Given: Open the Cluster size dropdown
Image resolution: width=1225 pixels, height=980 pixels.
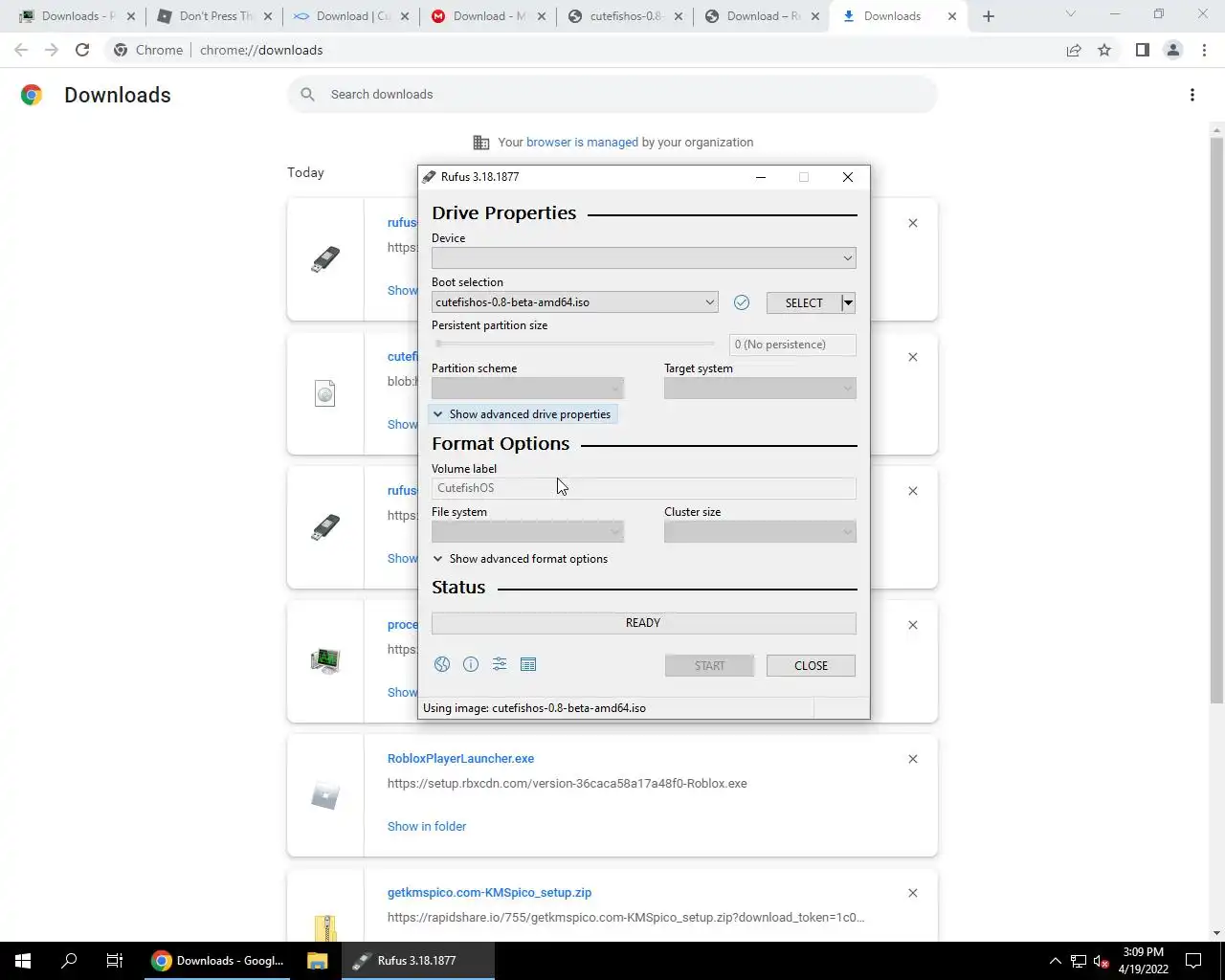Looking at the screenshot, I should [x=760, y=532].
